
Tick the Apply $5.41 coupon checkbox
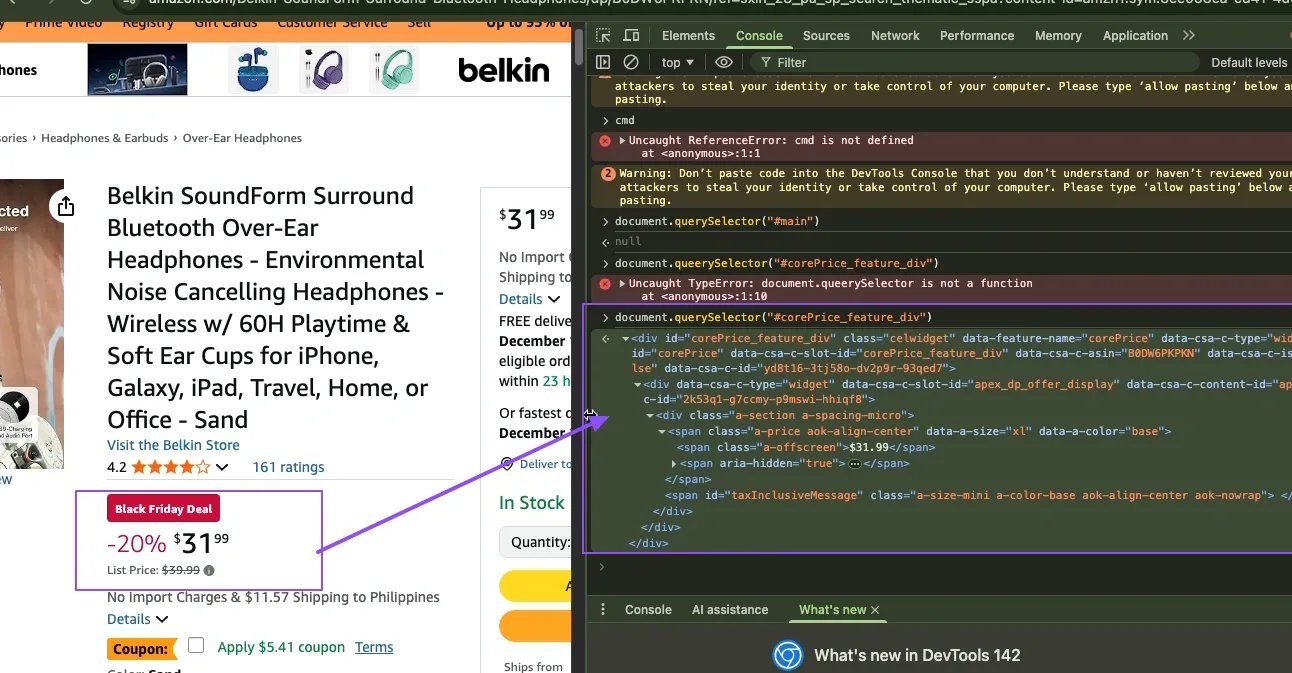pyautogui.click(x=196, y=645)
